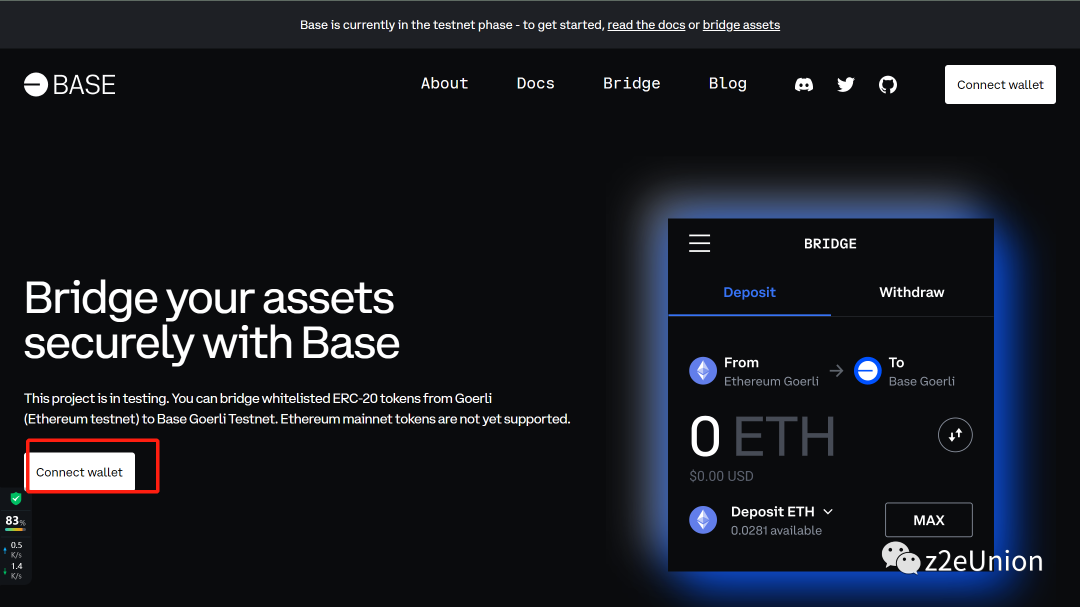Image resolution: width=1080 pixels, height=607 pixels.
Task: Click the MAX amount button
Action: point(928,519)
